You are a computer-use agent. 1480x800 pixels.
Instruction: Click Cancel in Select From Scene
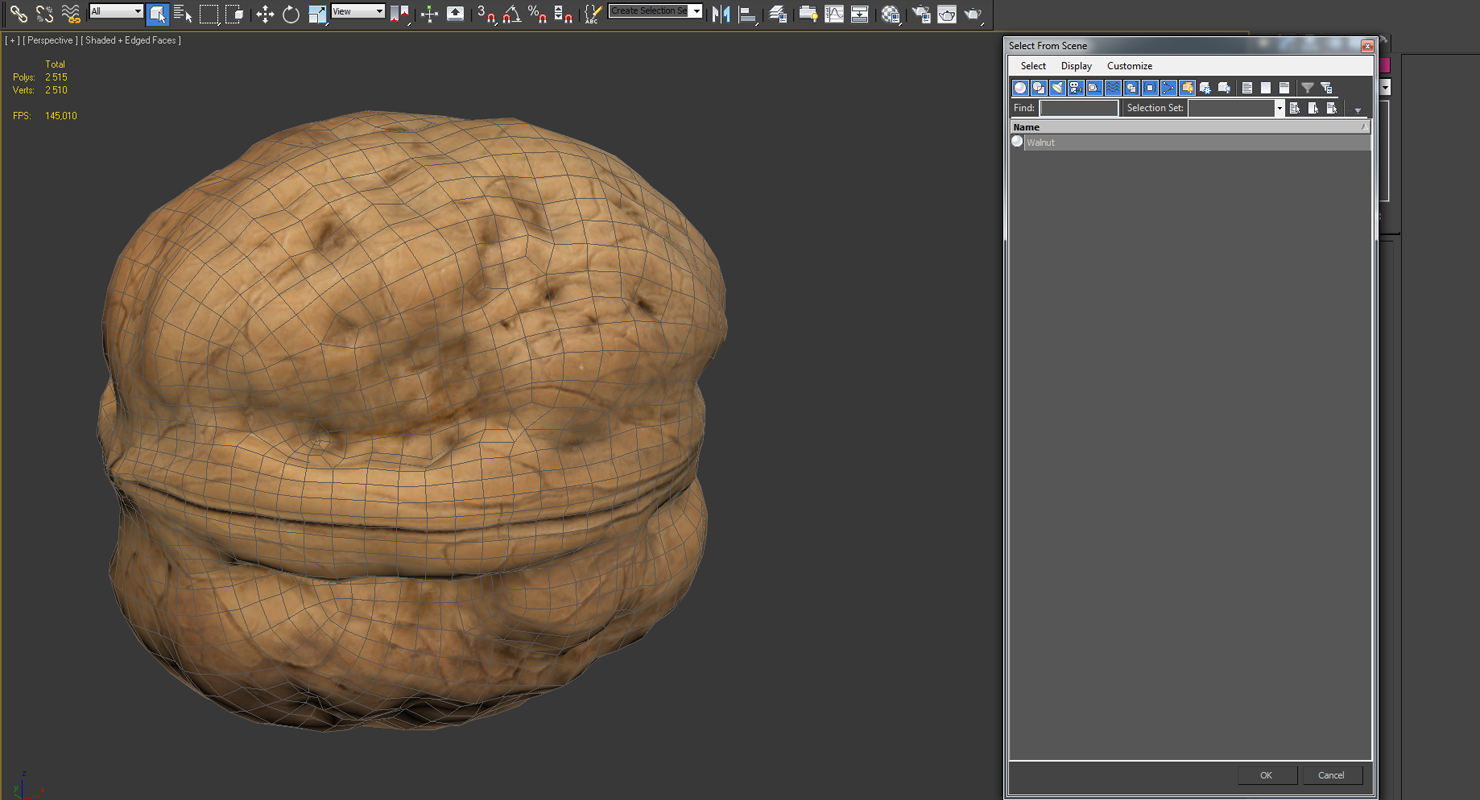(x=1331, y=775)
